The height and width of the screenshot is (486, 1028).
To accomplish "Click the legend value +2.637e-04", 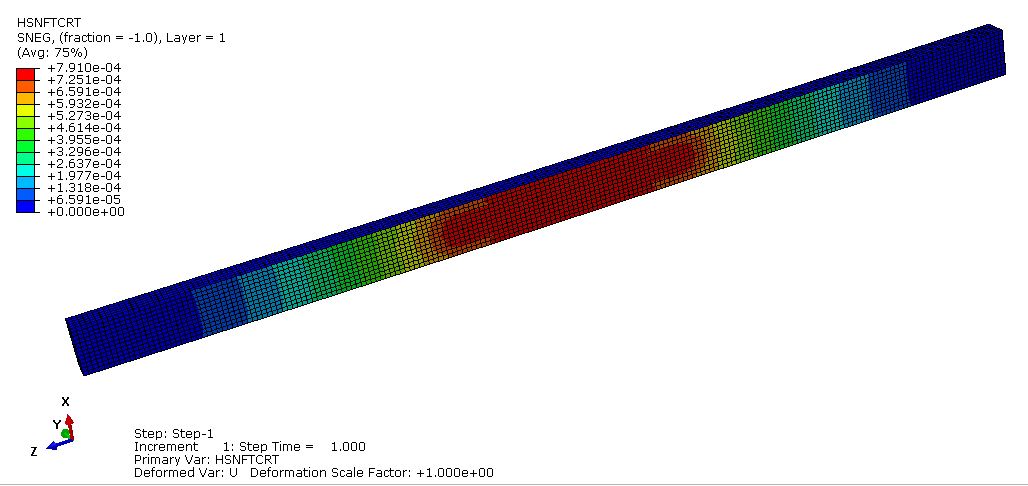I will tap(85, 163).
